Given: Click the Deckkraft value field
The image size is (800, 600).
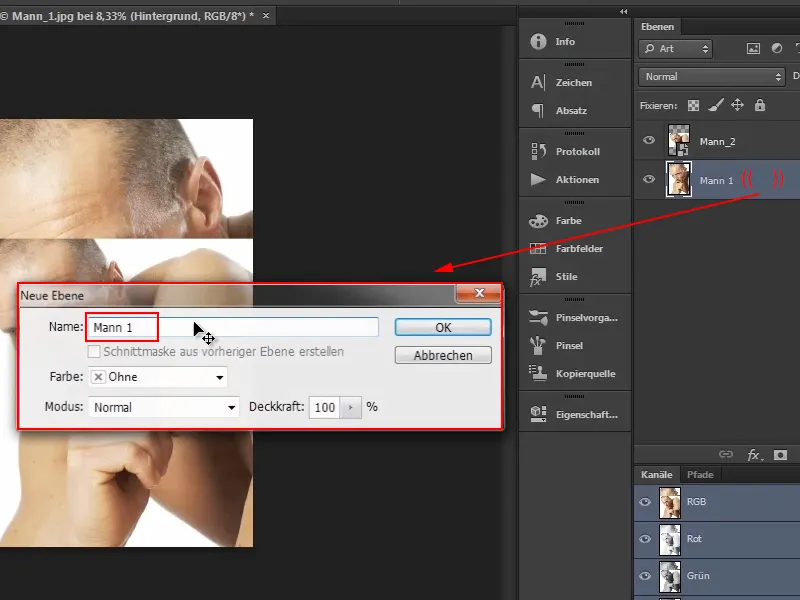Looking at the screenshot, I should click(324, 407).
